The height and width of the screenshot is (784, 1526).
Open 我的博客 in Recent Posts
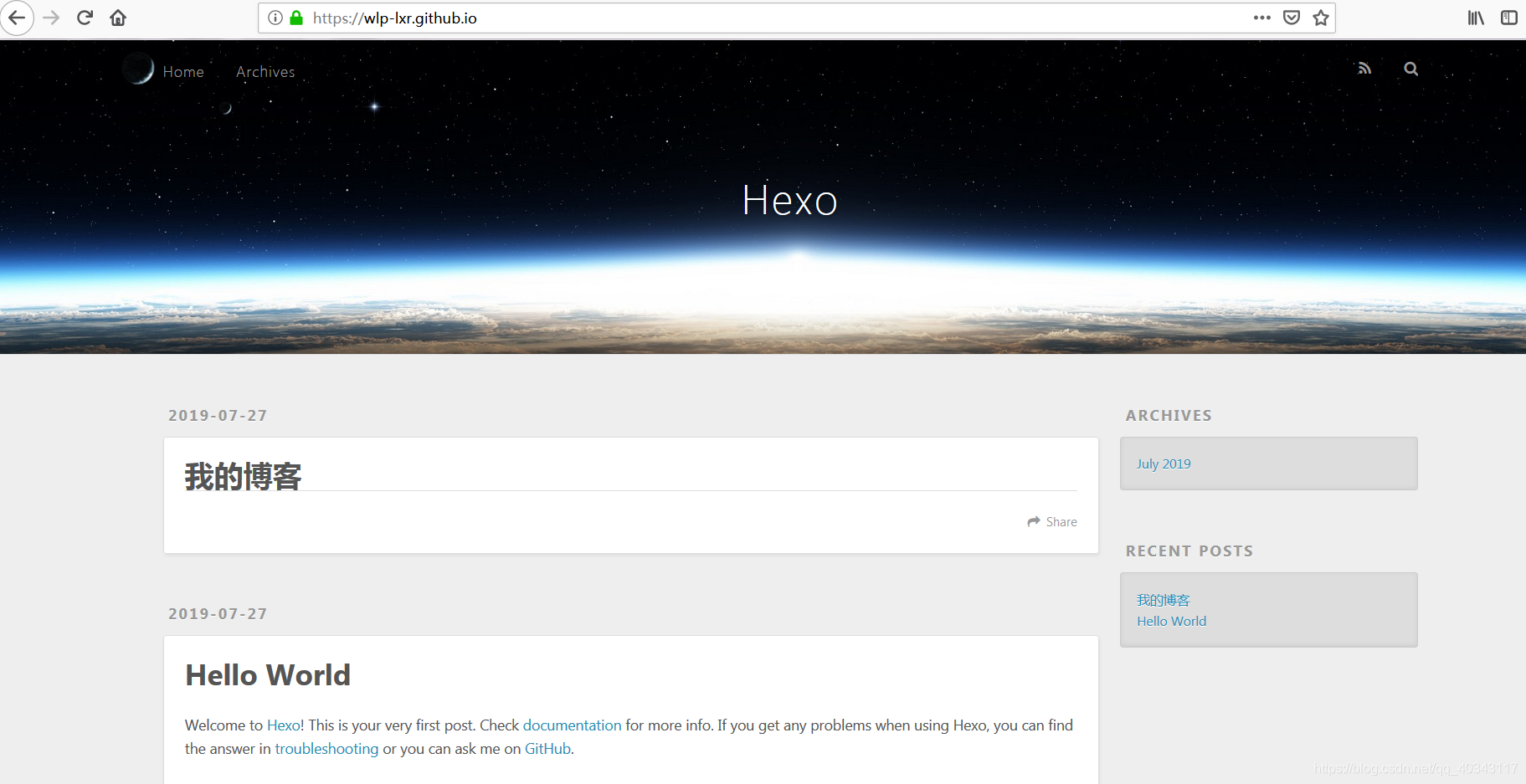pyautogui.click(x=1163, y=600)
